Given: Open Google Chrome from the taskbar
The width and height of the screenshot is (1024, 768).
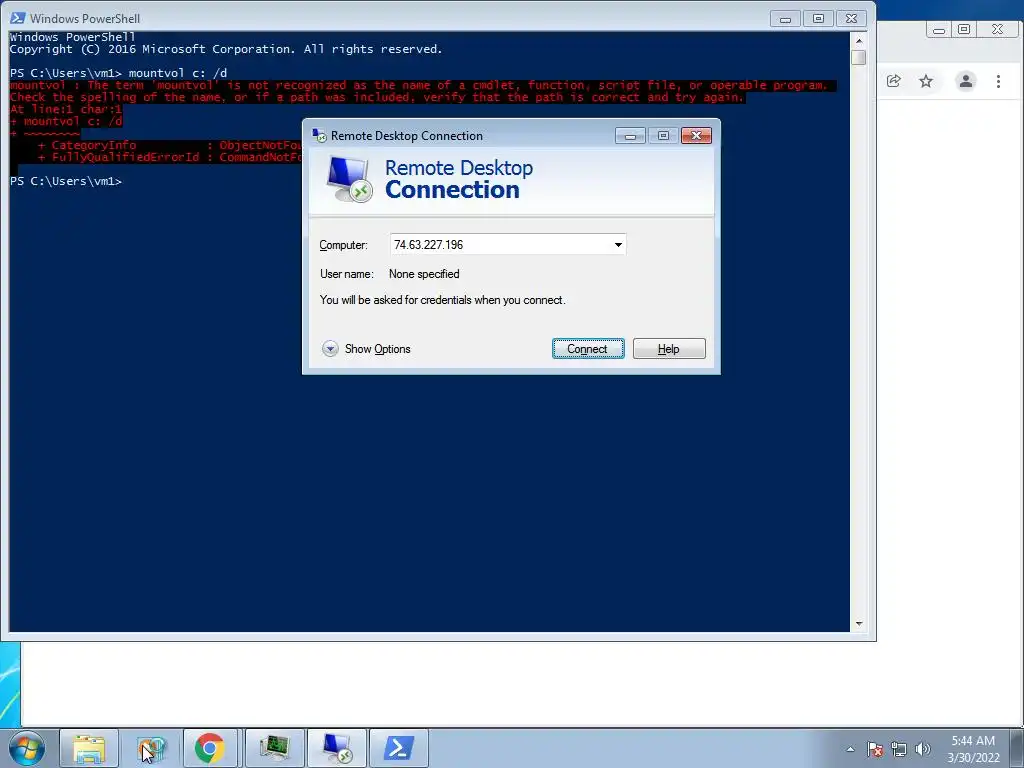Looking at the screenshot, I should coord(210,748).
